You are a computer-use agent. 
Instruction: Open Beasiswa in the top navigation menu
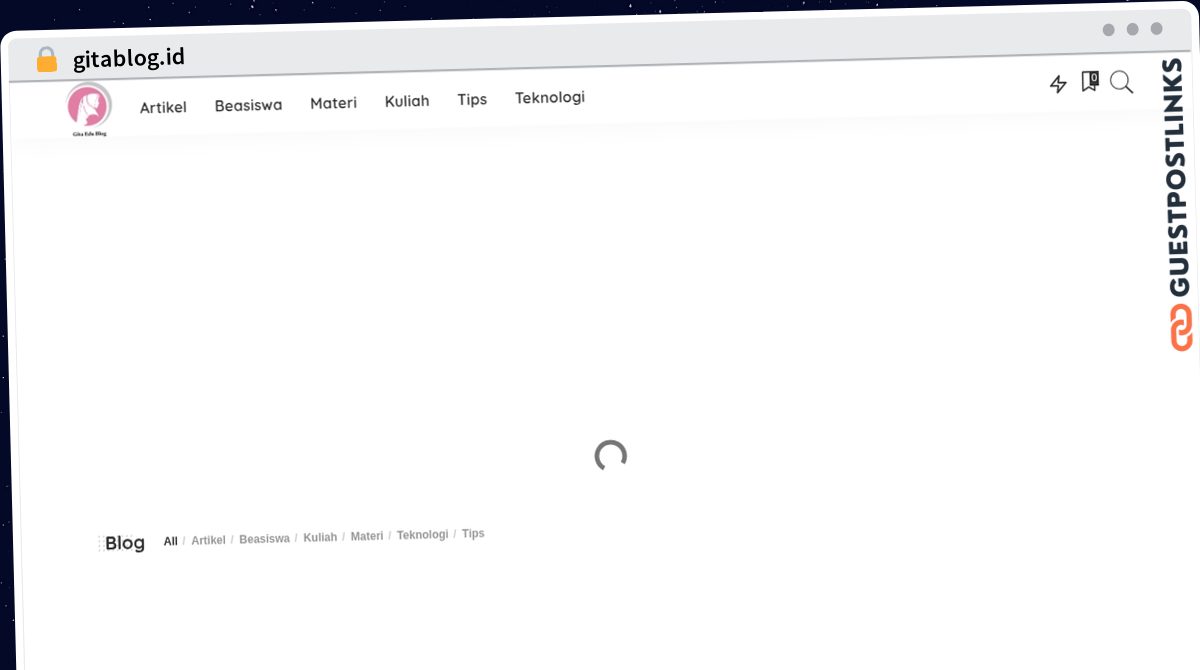tap(248, 105)
